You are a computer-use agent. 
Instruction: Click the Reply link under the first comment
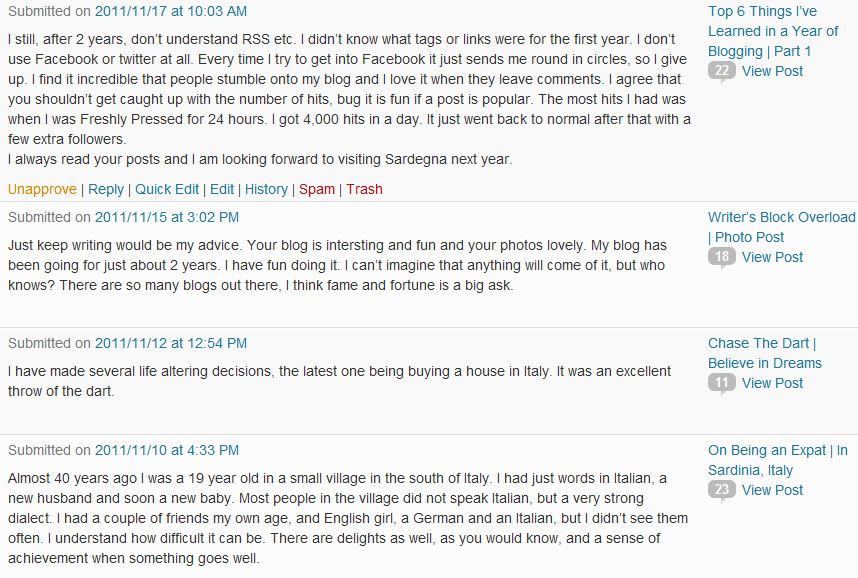[106, 189]
